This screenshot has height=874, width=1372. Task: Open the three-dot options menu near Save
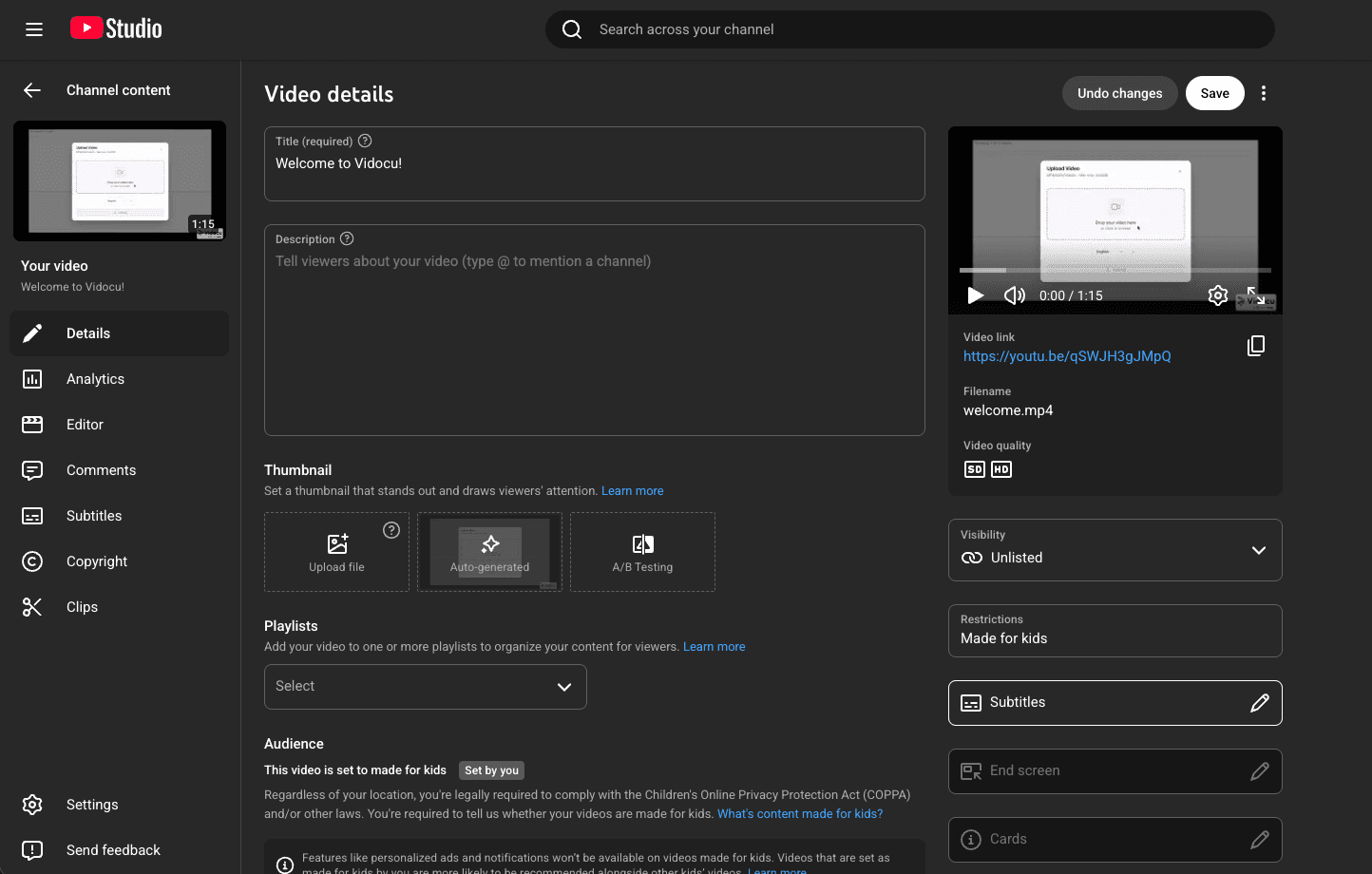click(1263, 93)
